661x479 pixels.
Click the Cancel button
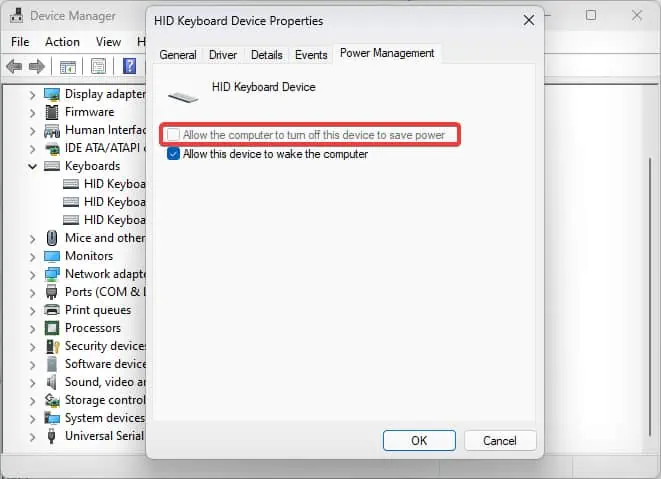(x=500, y=441)
